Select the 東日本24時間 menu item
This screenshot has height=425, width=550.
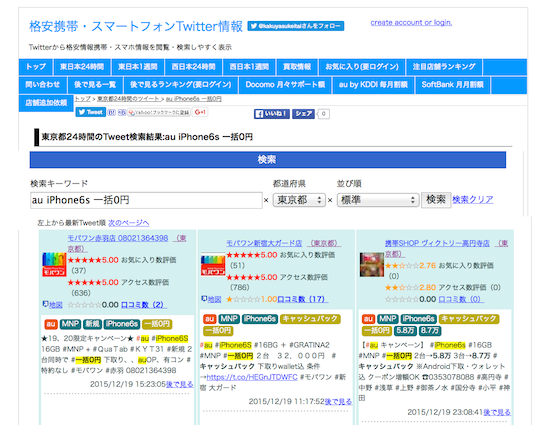82,67
